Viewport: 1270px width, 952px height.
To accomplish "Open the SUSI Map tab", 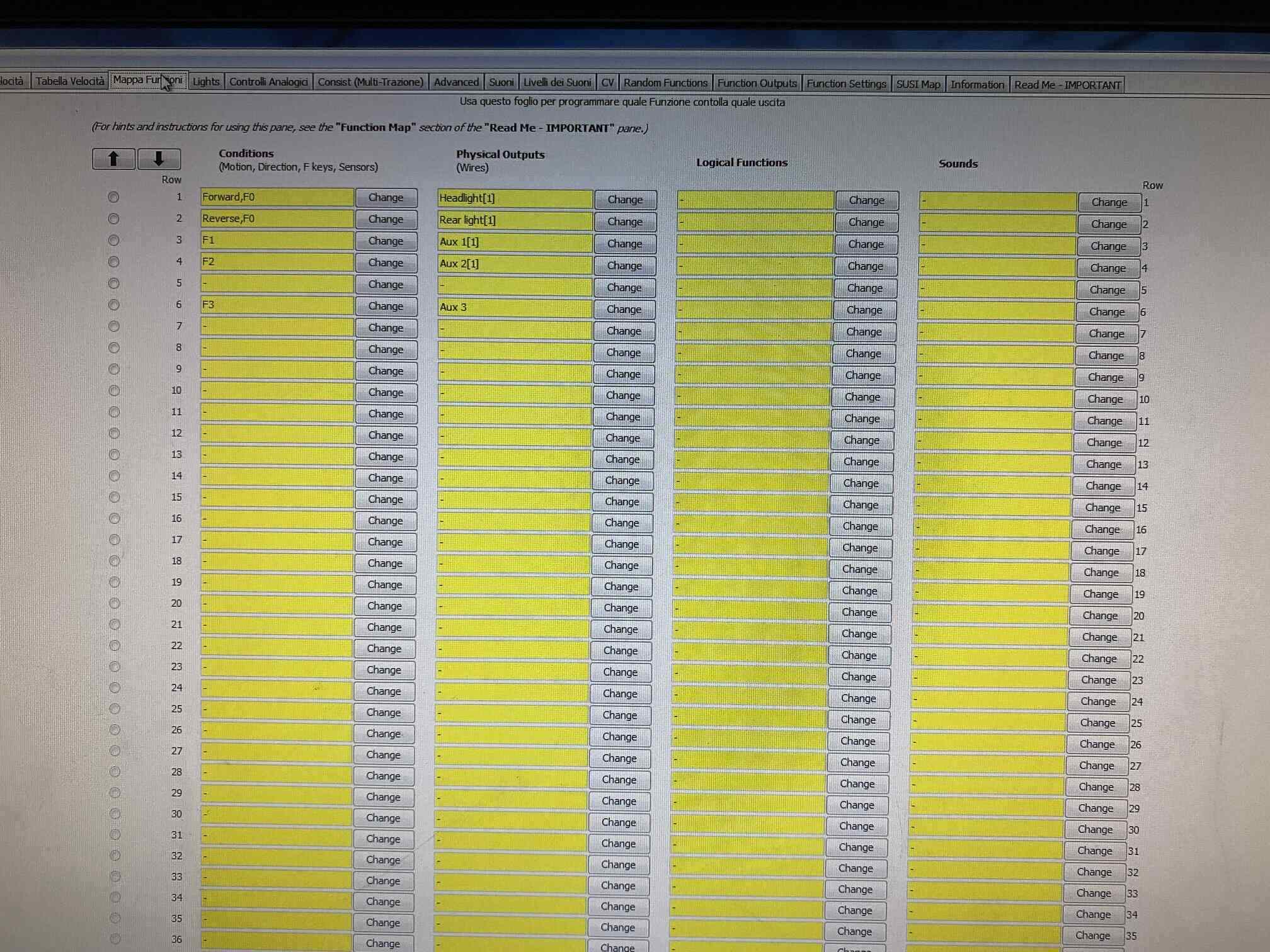I will pos(918,84).
